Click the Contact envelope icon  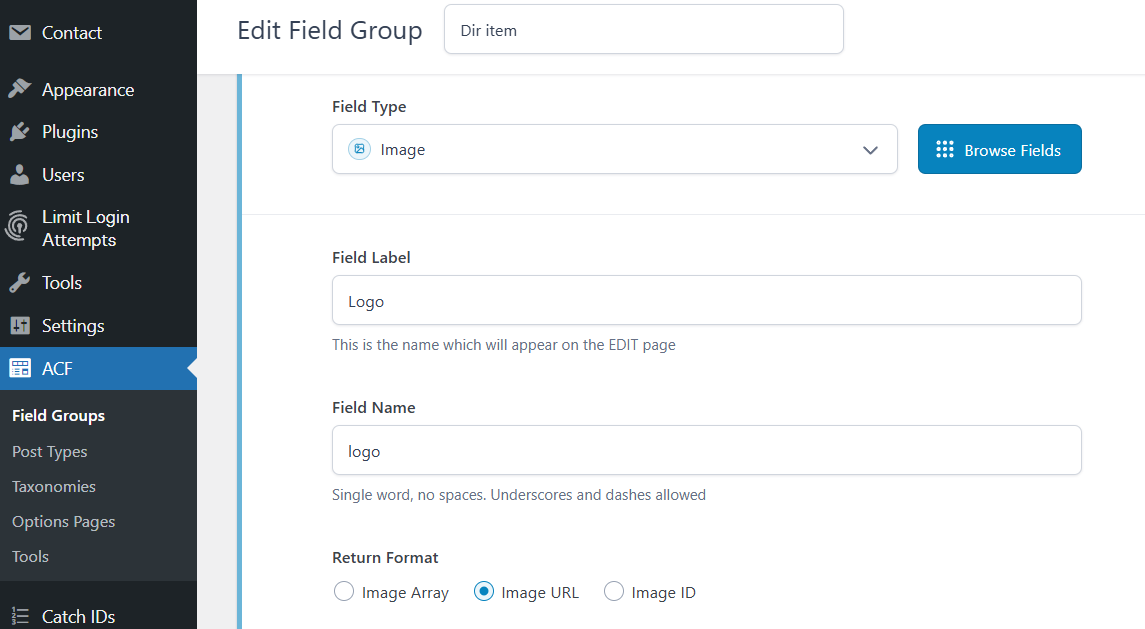pyautogui.click(x=20, y=33)
